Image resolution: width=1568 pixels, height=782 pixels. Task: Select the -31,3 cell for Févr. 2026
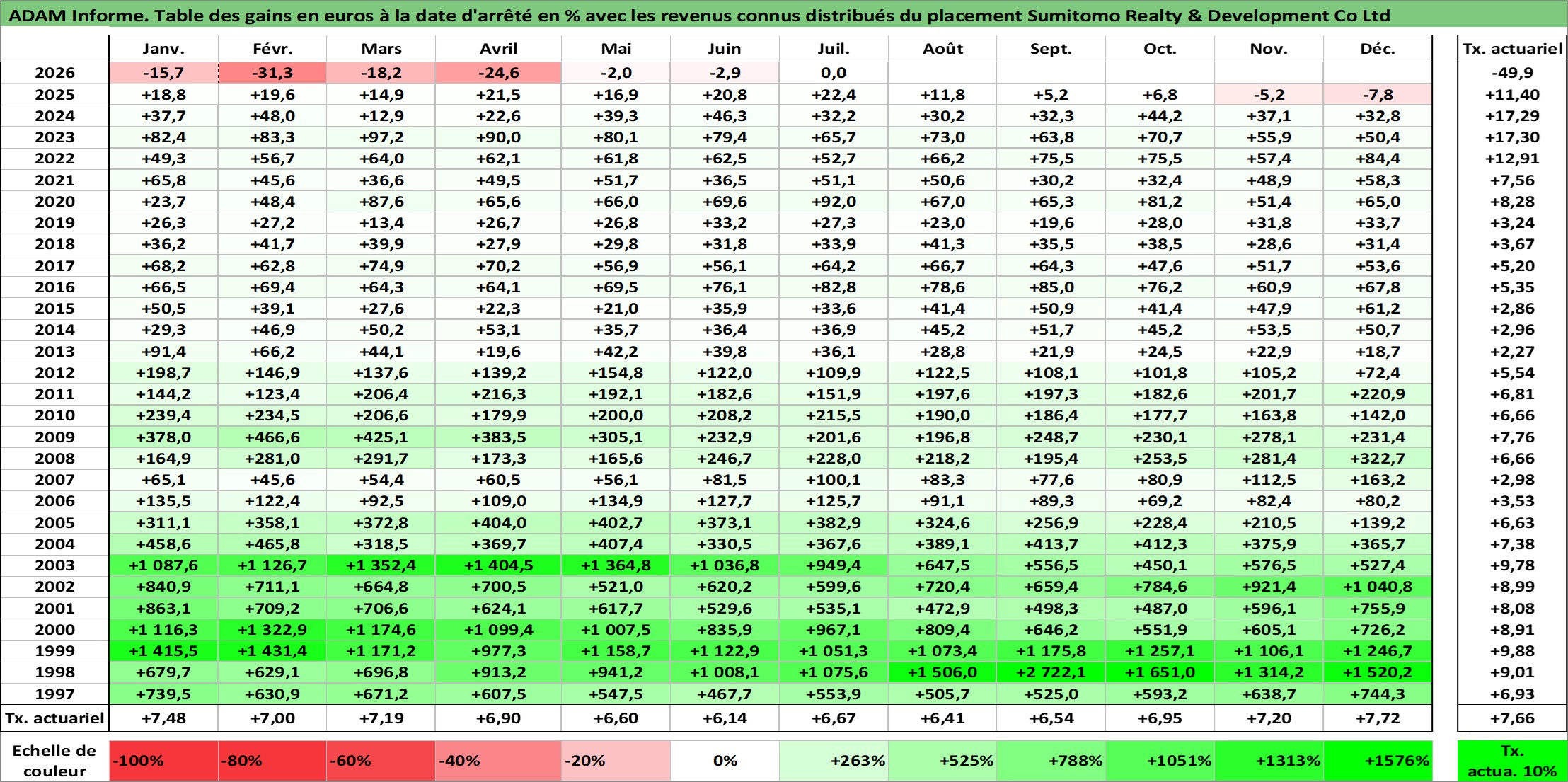click(x=272, y=73)
